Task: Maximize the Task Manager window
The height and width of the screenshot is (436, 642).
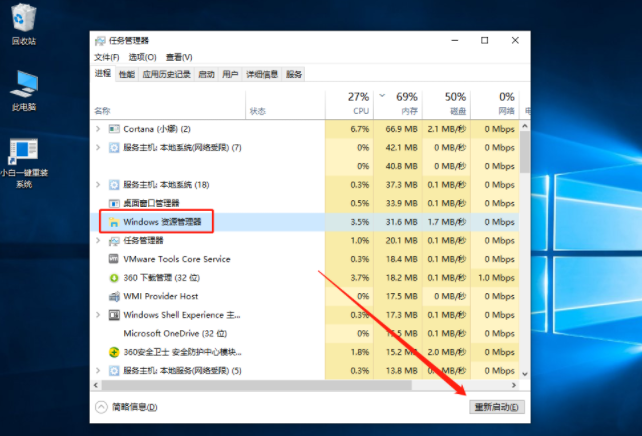Action: click(484, 40)
